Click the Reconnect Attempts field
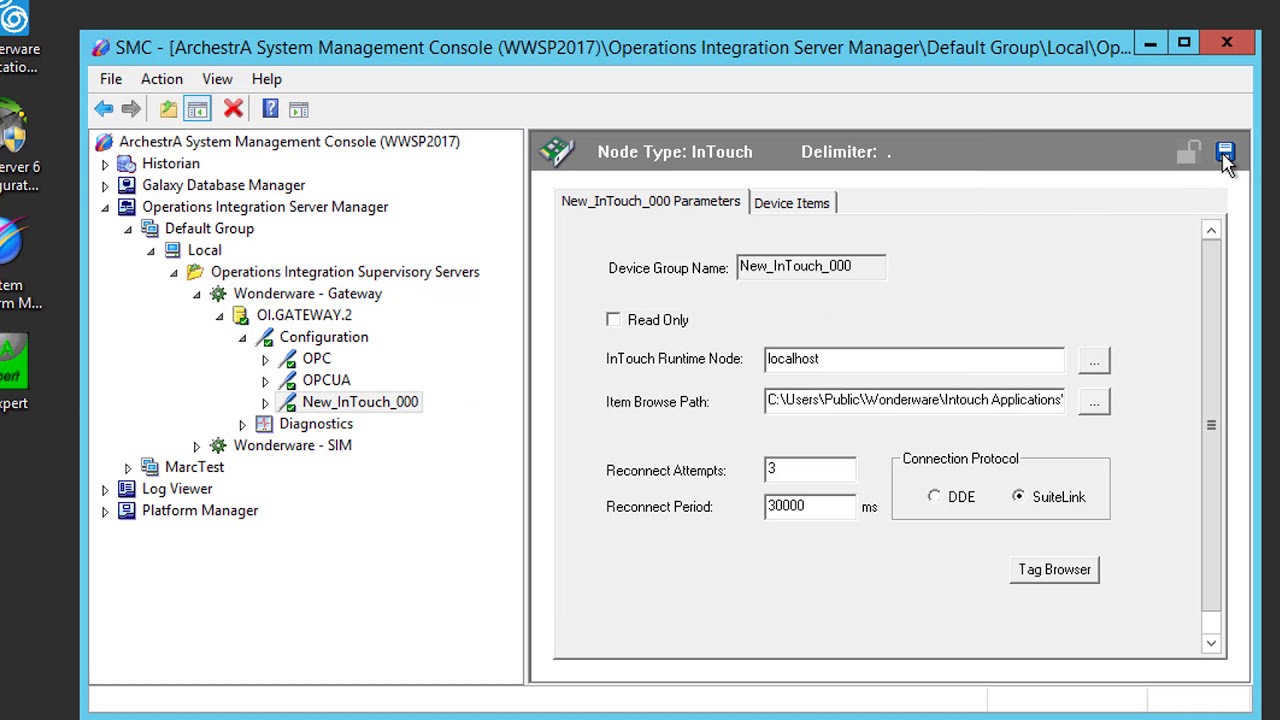This screenshot has height=720, width=1280. 810,469
